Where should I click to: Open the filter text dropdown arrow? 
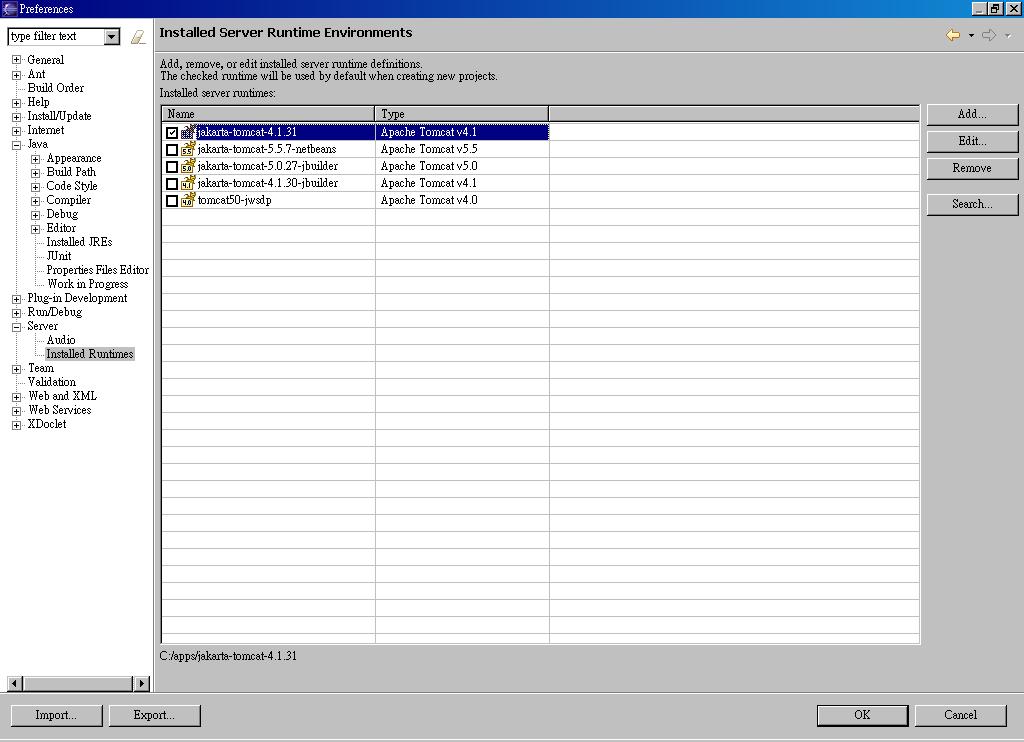[x=112, y=37]
